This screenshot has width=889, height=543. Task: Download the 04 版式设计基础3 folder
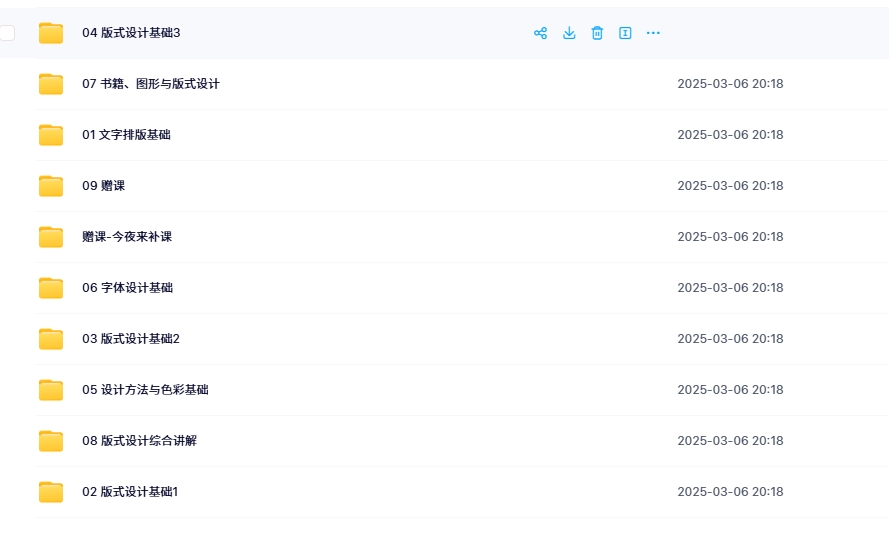569,33
